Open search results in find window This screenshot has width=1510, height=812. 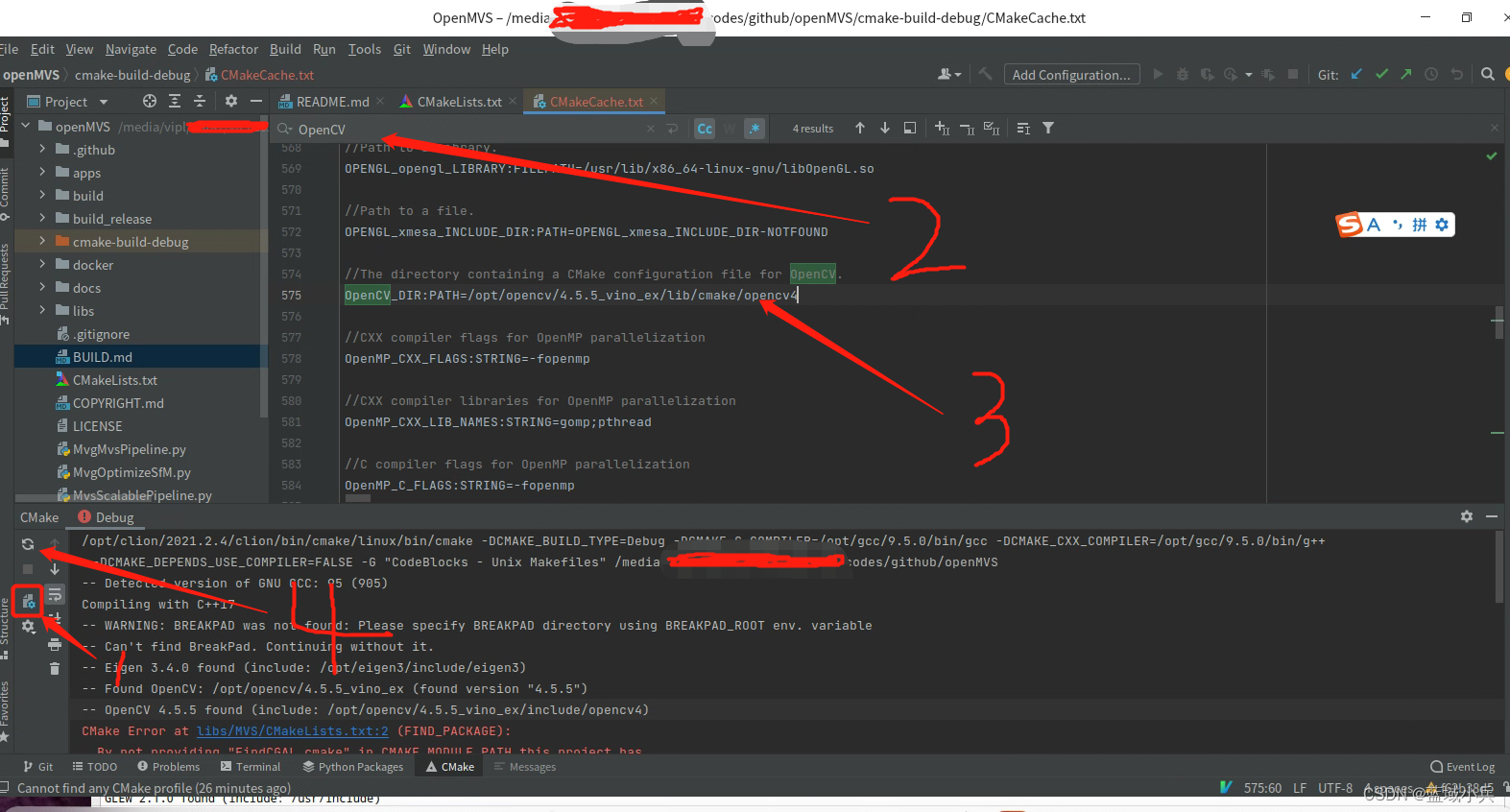(910, 128)
